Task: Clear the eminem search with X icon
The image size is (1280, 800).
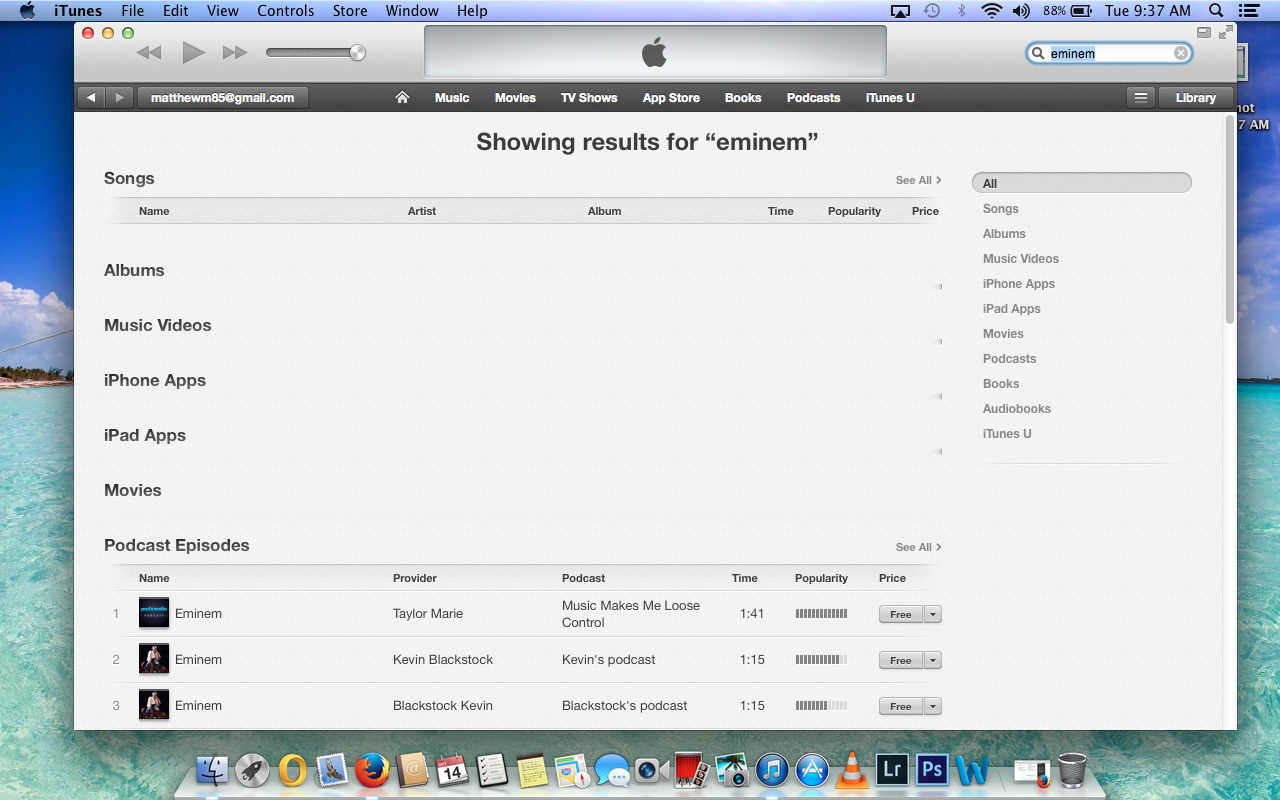Action: 1181,53
